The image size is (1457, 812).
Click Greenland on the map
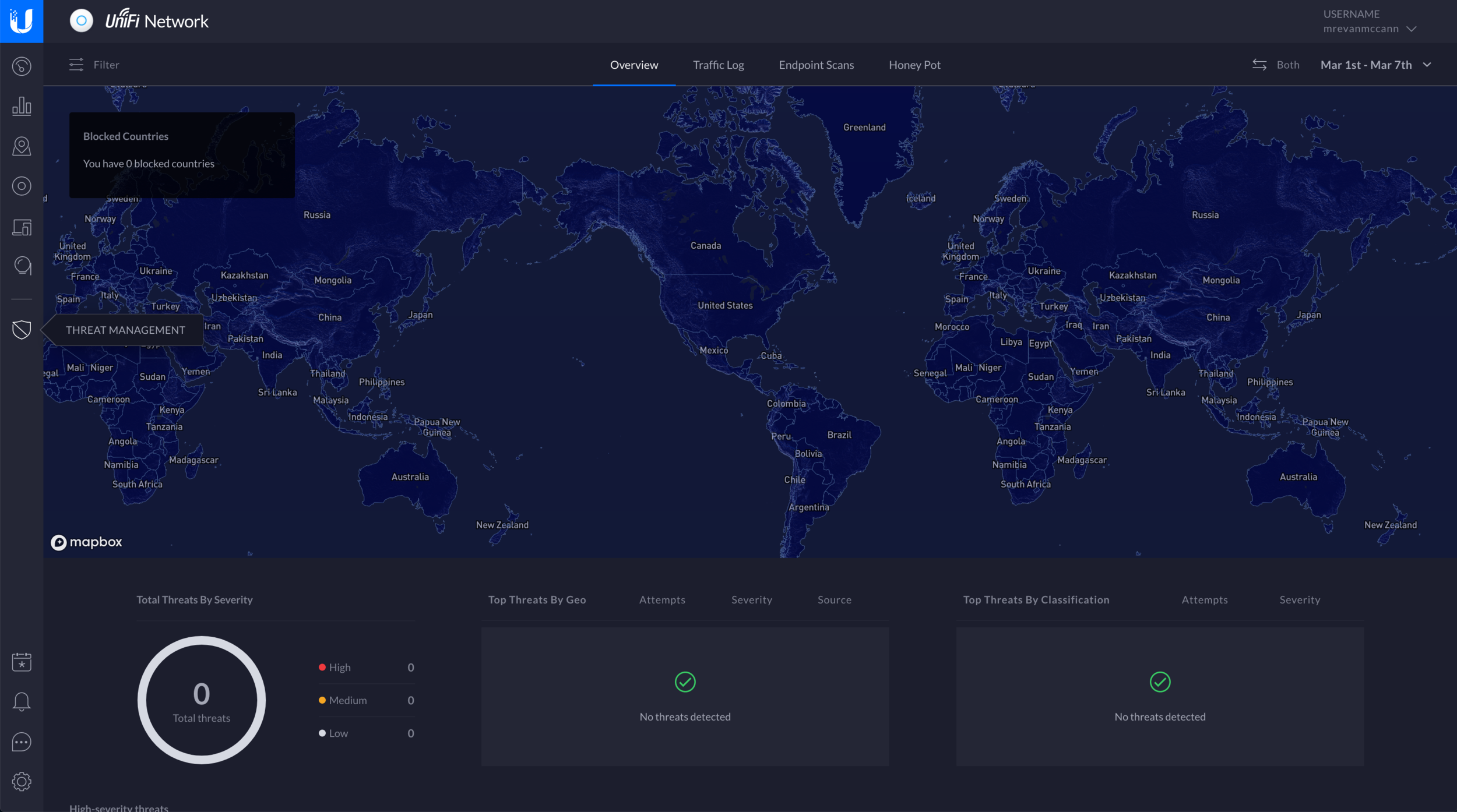point(864,128)
